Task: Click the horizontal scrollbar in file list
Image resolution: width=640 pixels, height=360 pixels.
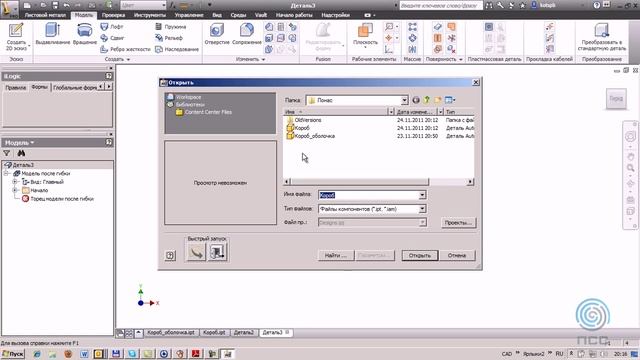Action: point(359,182)
